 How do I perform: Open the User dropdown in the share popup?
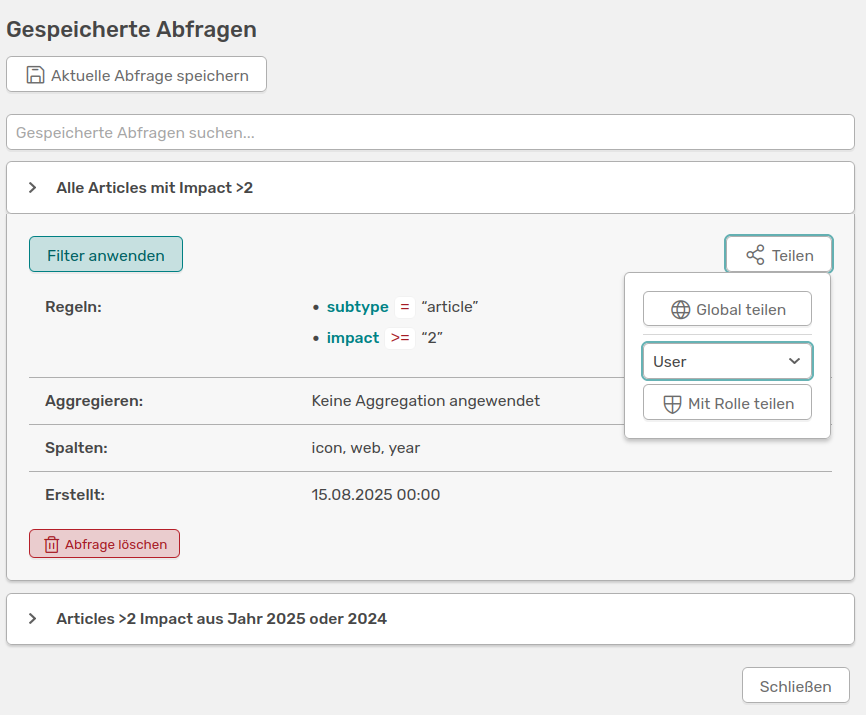(727, 361)
